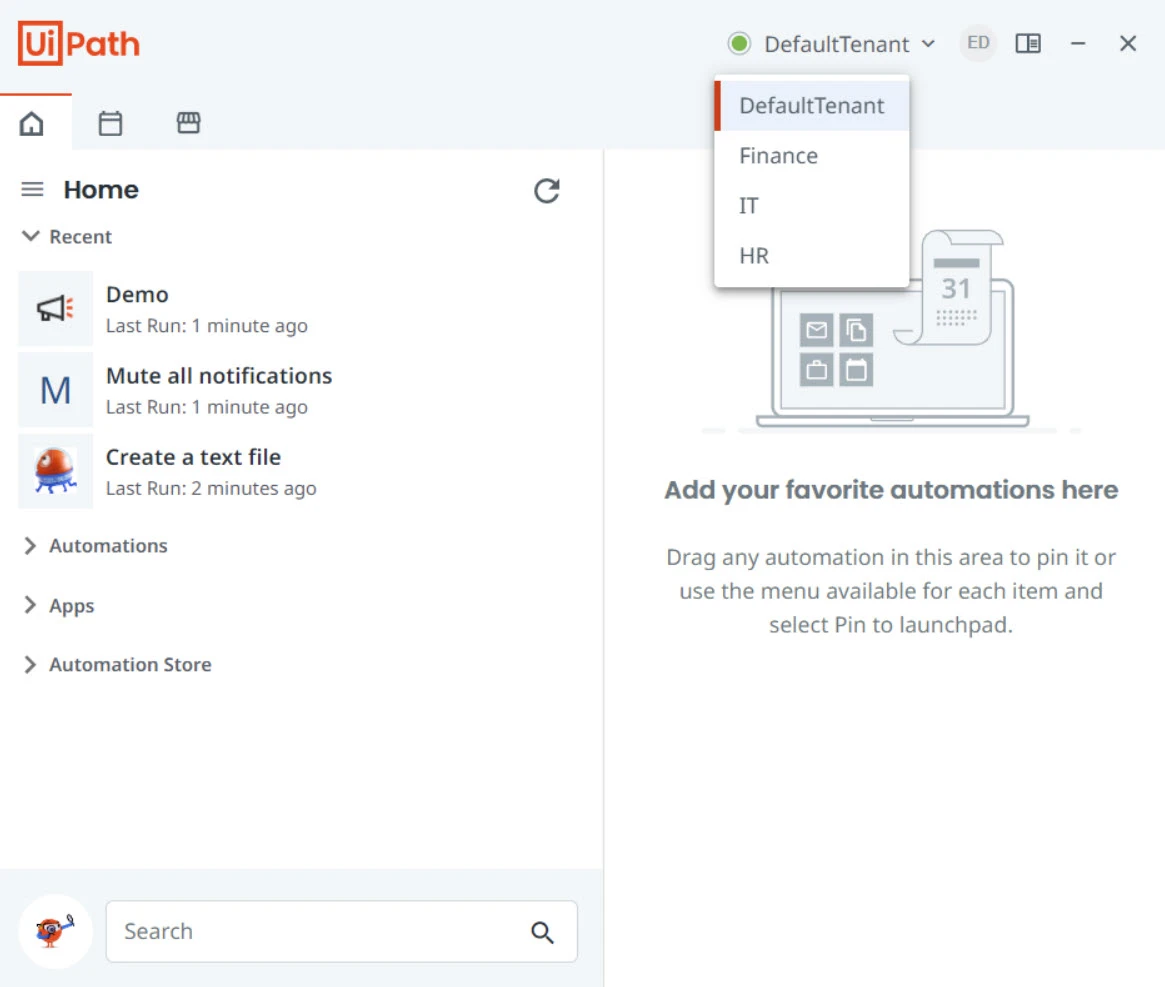Click the magnifier search icon

point(542,932)
